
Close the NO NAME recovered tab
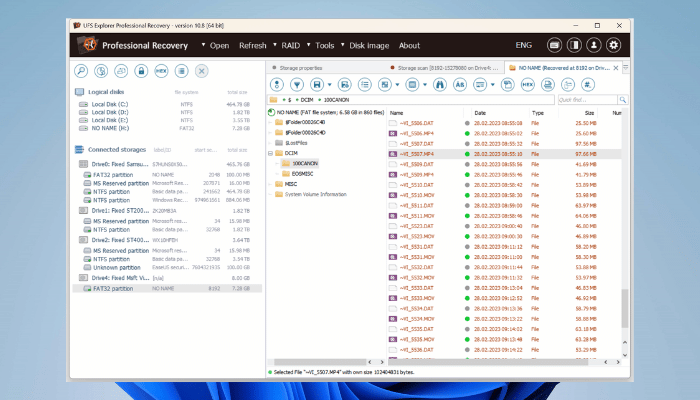(x=616, y=68)
